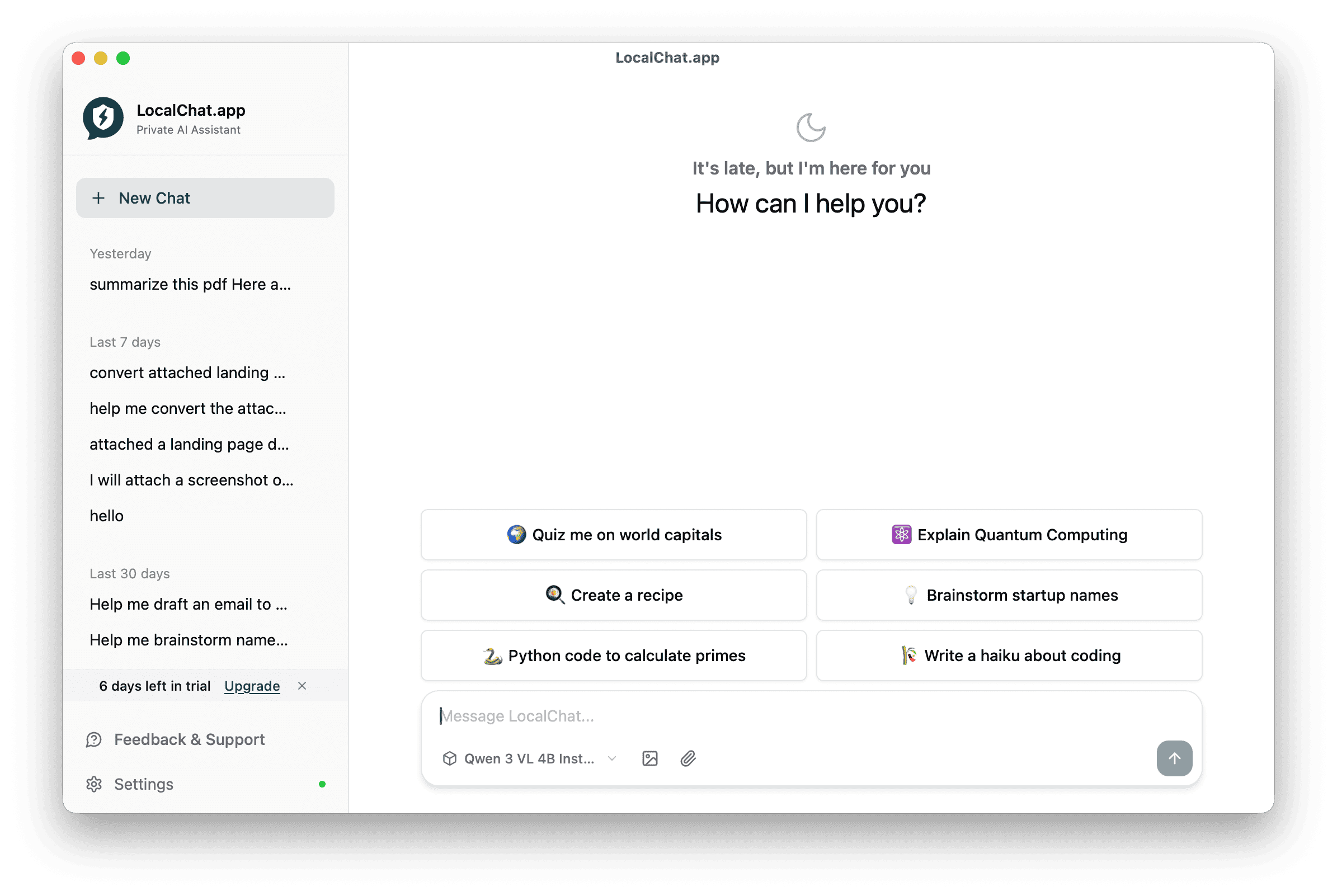This screenshot has height=896, width=1337.
Task: Click the image upload icon
Action: coord(649,758)
